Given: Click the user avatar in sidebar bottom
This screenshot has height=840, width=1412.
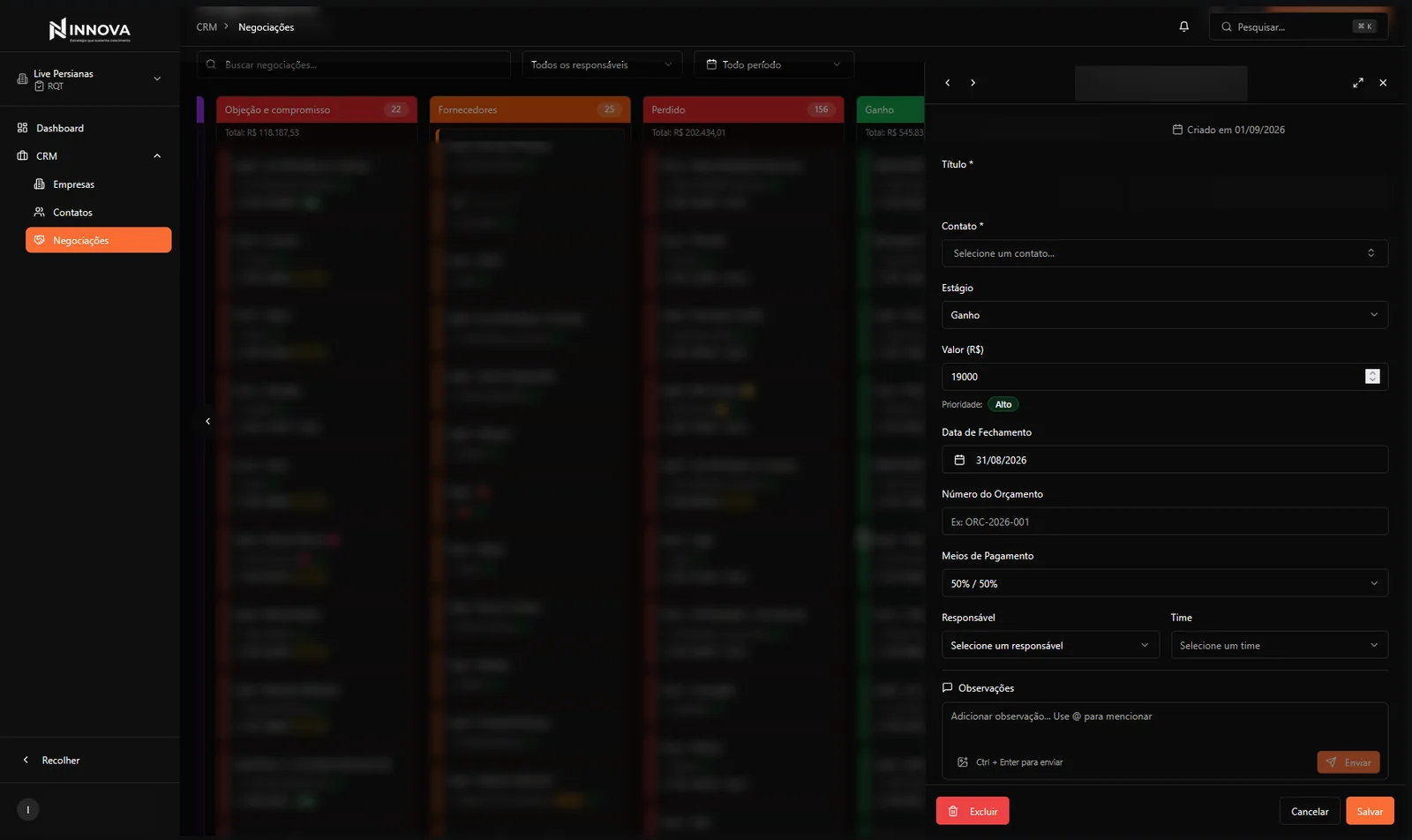Looking at the screenshot, I should click(28, 809).
